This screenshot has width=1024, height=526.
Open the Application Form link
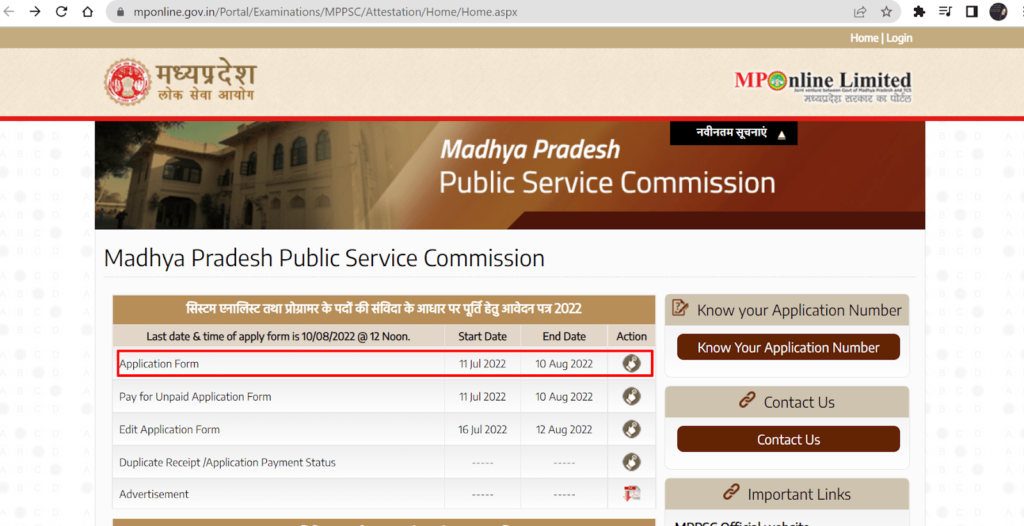[159, 364]
